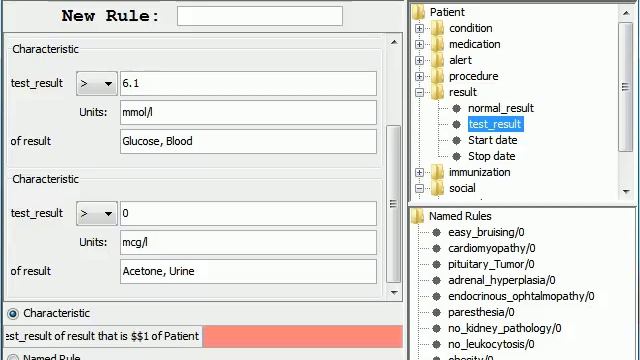Open the cardiomyopathy/0 named rule
The height and width of the screenshot is (360, 640).
pyautogui.click(x=492, y=248)
